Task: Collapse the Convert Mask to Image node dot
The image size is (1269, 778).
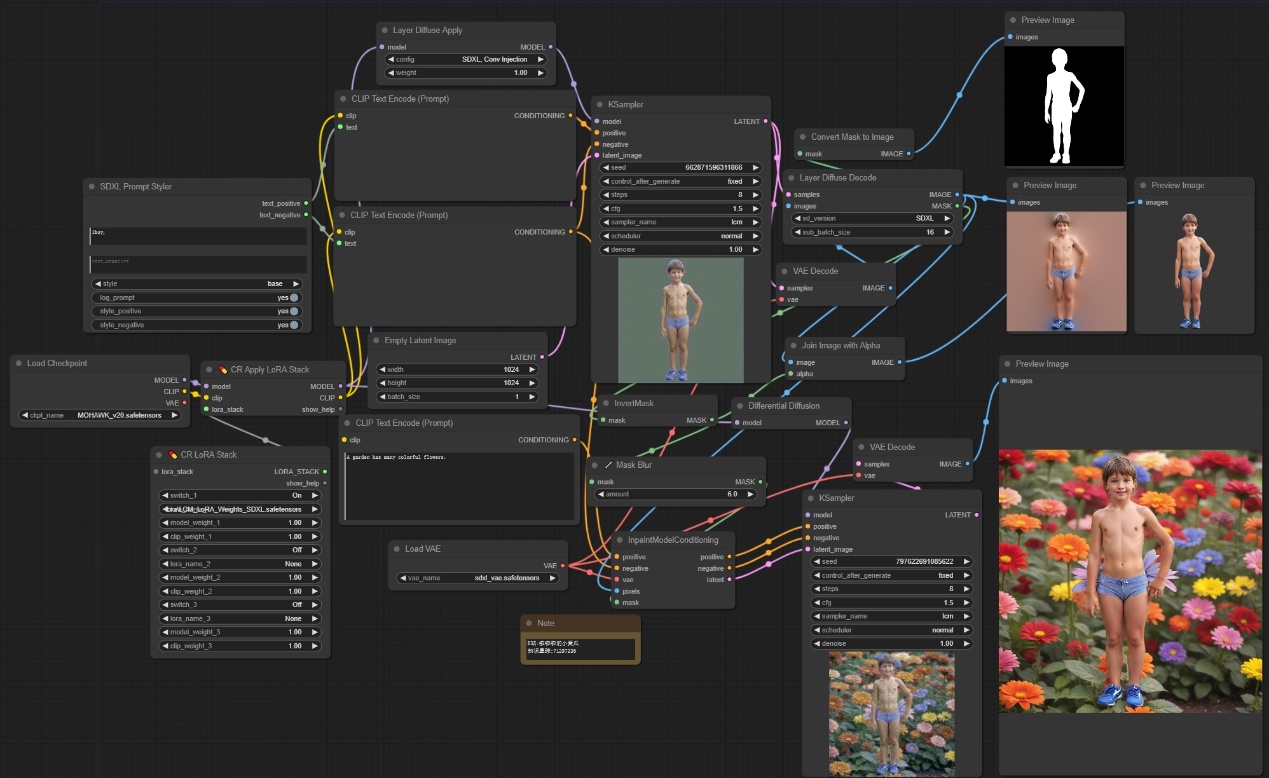Action: coord(803,137)
